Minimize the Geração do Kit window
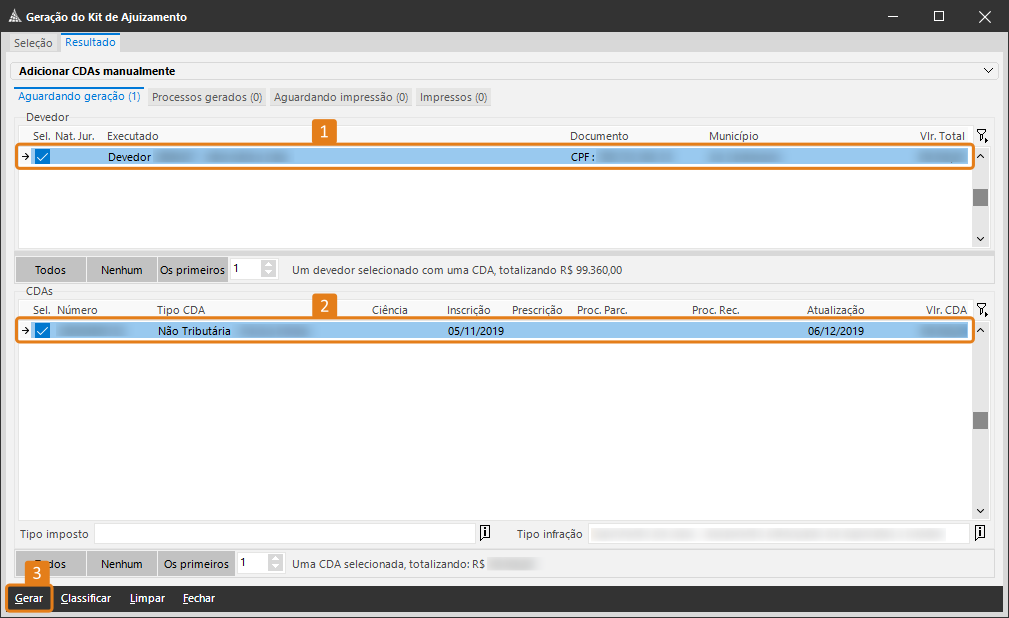The width and height of the screenshot is (1009, 618). point(893,17)
